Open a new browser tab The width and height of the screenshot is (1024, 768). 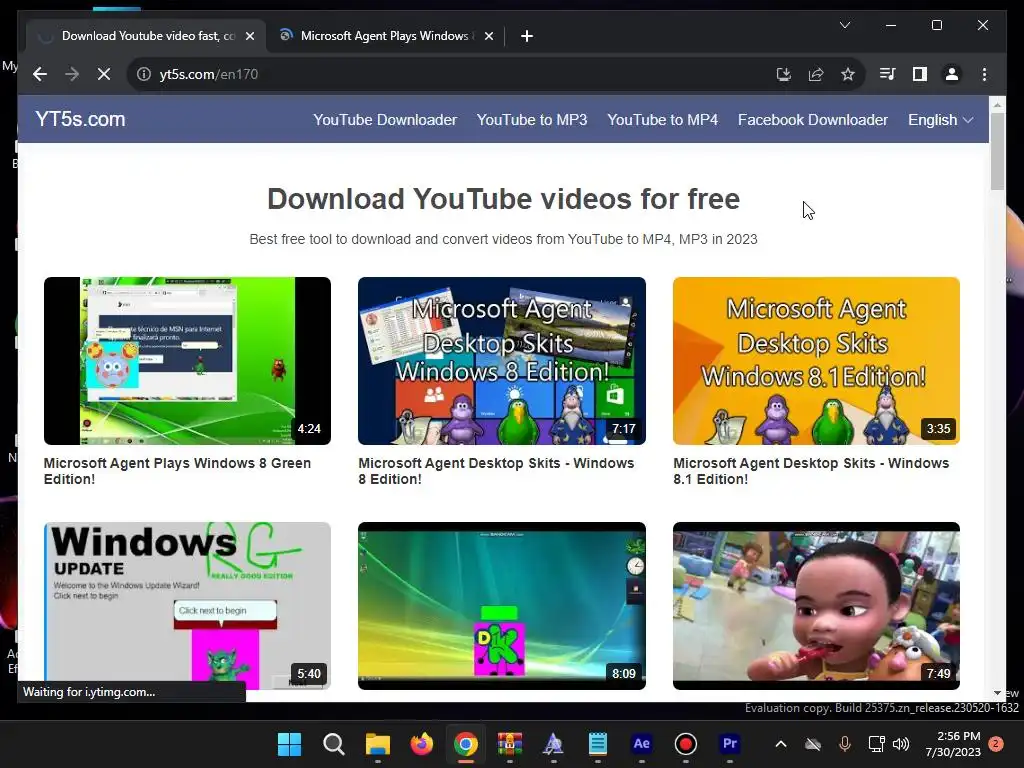tap(527, 36)
